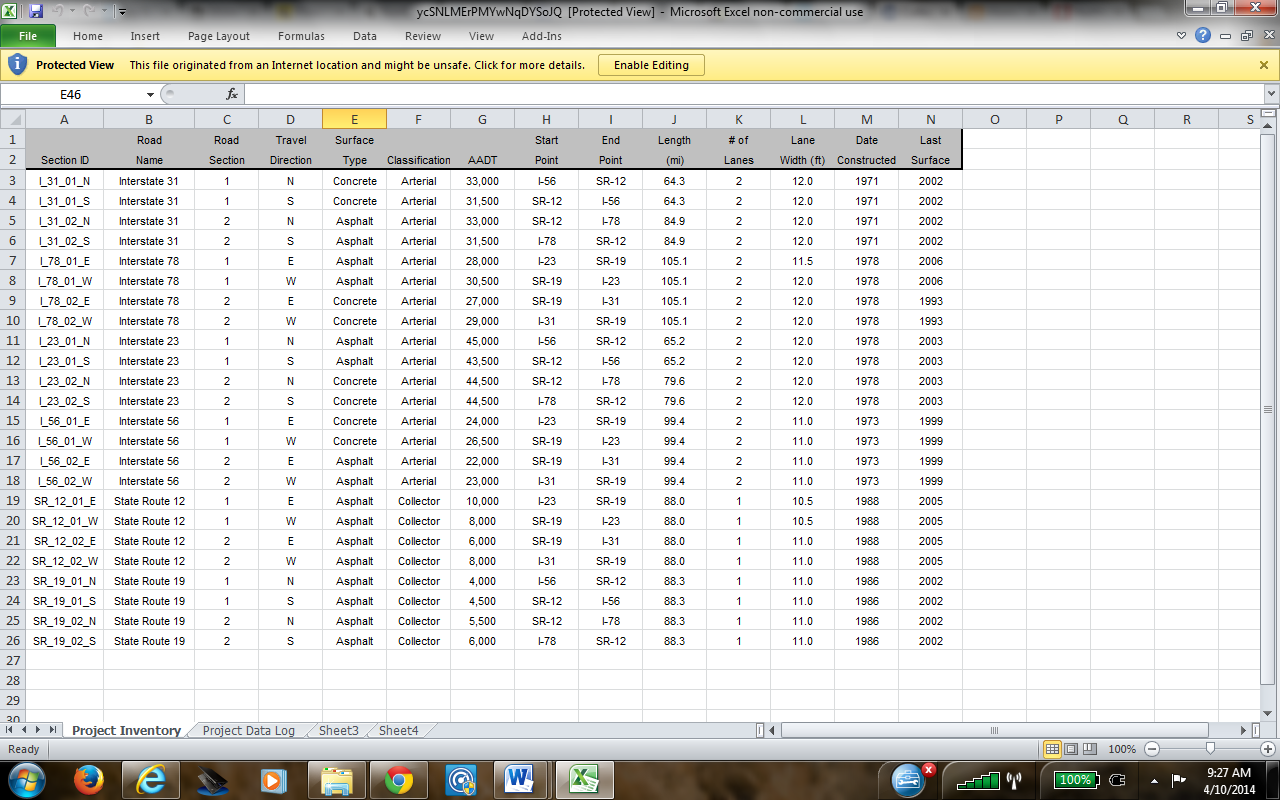Click the Redo arrow icon
Screen dimensions: 1280x800
tap(88, 12)
